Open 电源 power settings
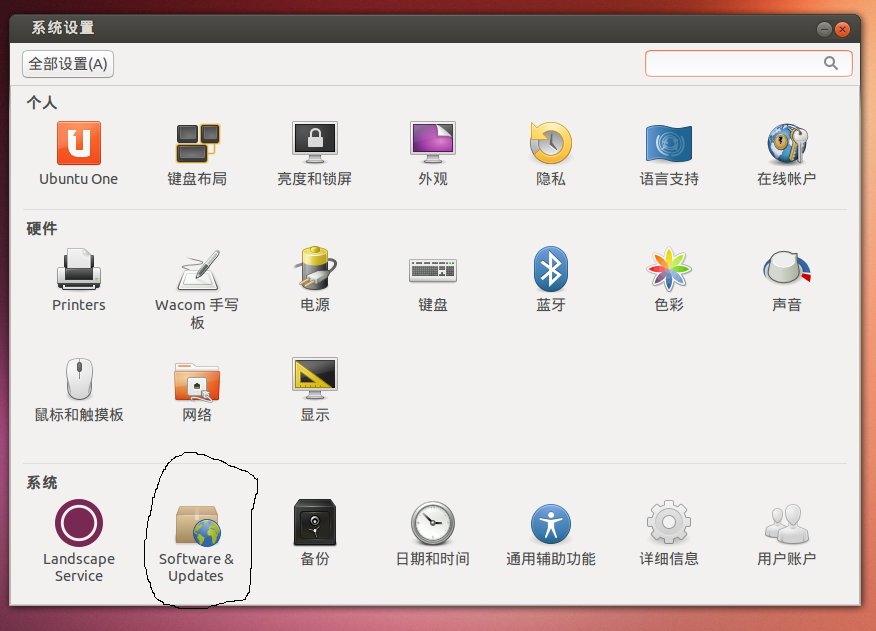Screen dimensions: 876x631 click(315, 279)
